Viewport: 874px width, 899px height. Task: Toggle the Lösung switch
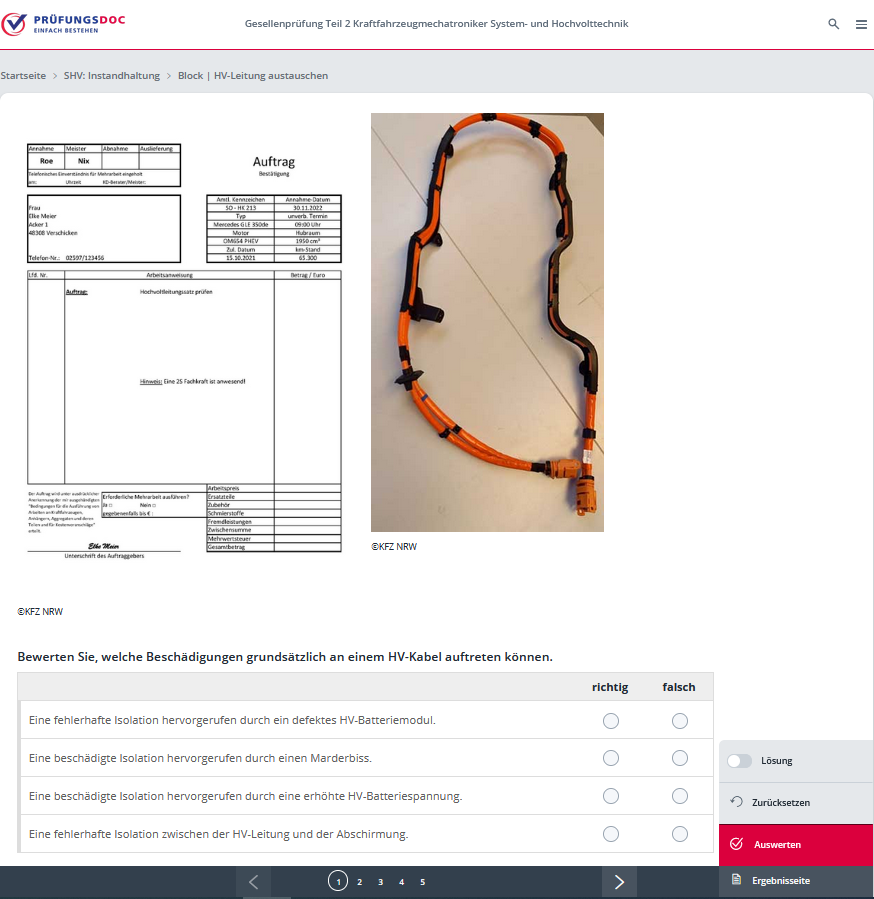pos(739,760)
